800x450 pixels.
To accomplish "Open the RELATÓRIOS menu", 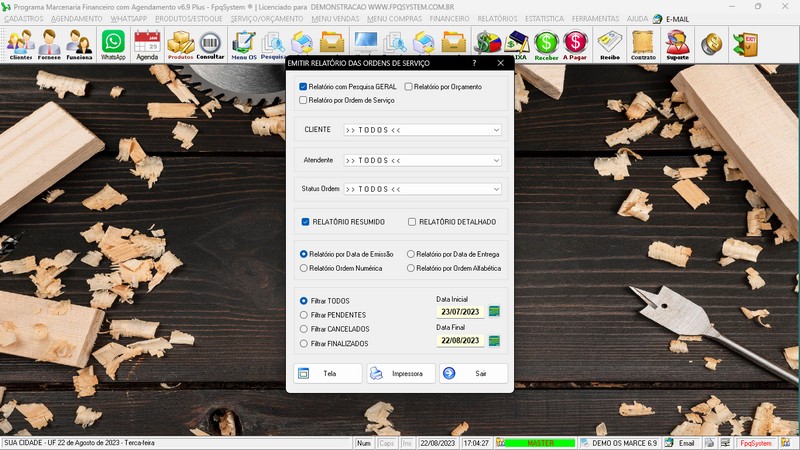I will pos(497,19).
